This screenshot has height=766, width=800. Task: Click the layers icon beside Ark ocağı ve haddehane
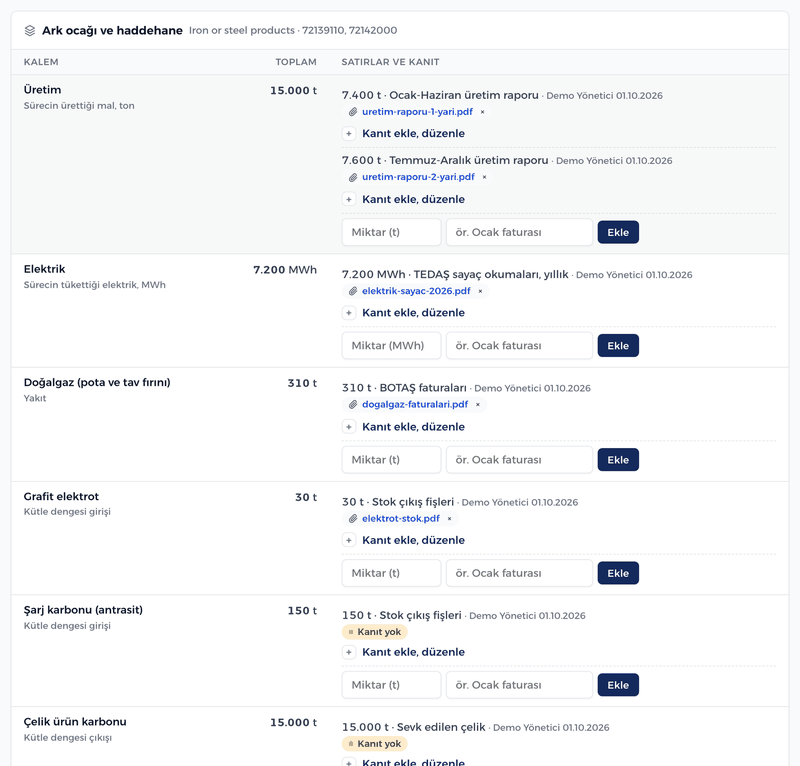point(30,31)
